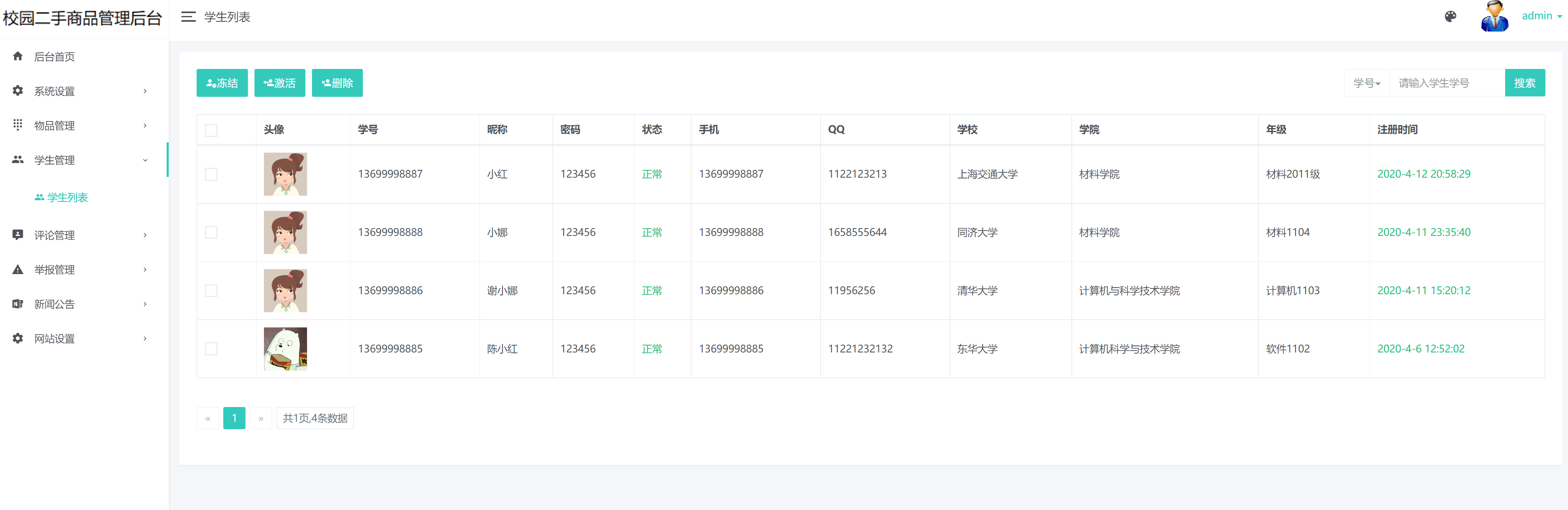
Task: Select the header select-all checkbox
Action: 211,130
